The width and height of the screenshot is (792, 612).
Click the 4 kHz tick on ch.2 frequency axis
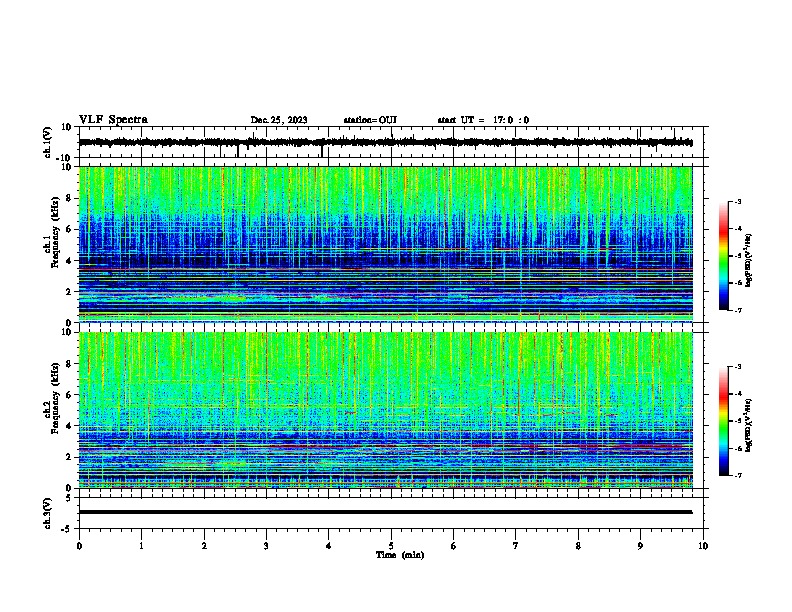(x=70, y=426)
